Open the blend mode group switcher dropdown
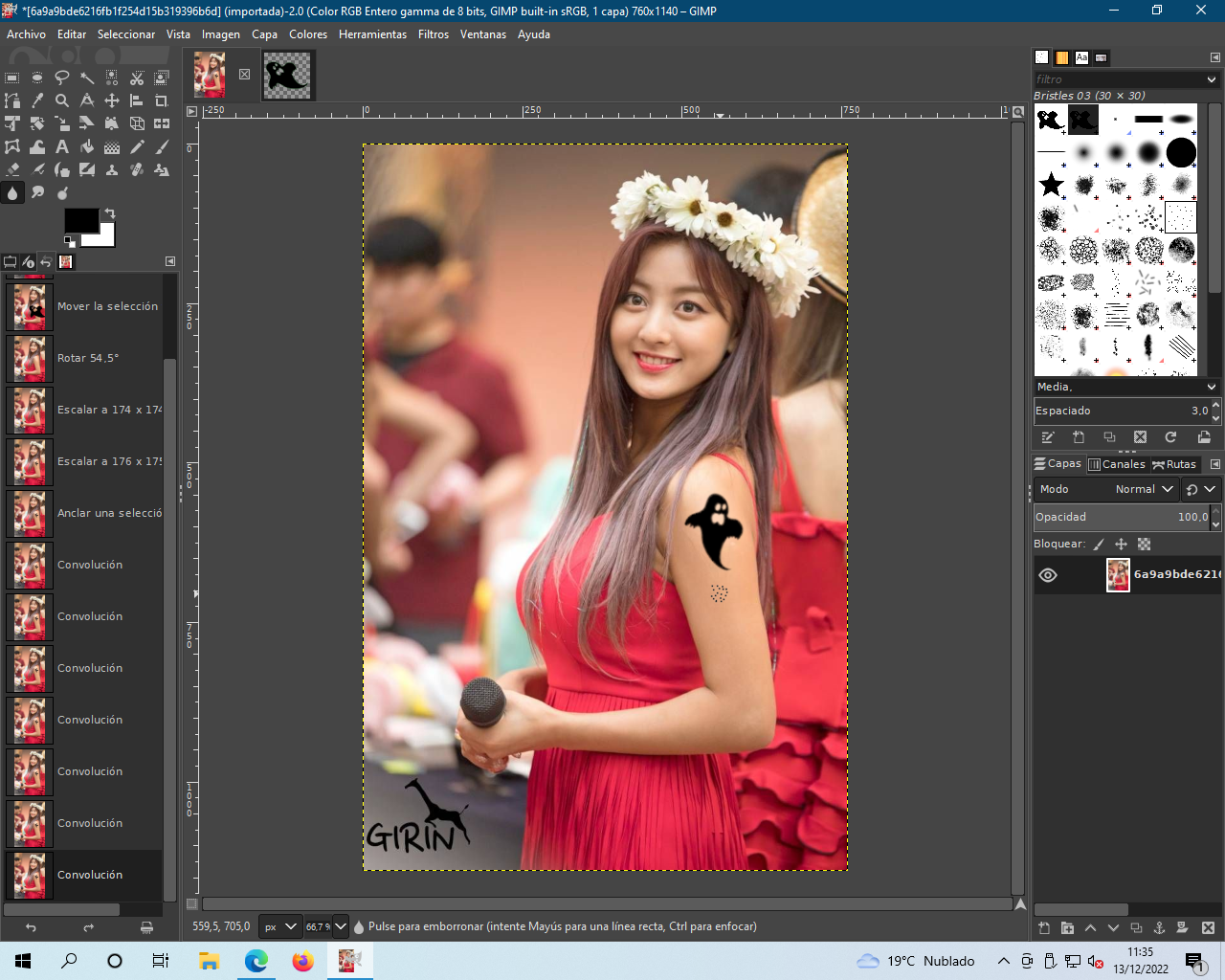 click(x=1200, y=489)
